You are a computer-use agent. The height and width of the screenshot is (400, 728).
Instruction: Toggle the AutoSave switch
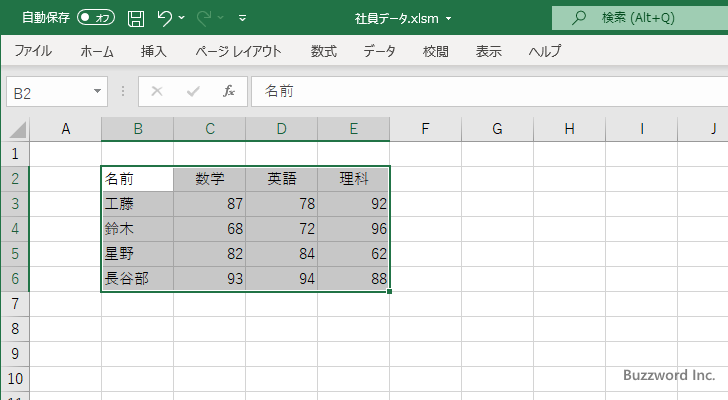click(96, 18)
